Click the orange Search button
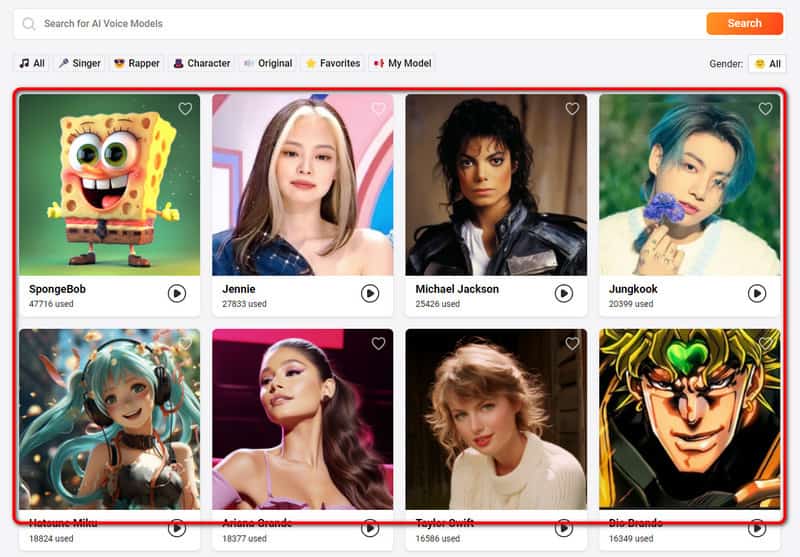Image resolution: width=800 pixels, height=557 pixels. click(744, 23)
